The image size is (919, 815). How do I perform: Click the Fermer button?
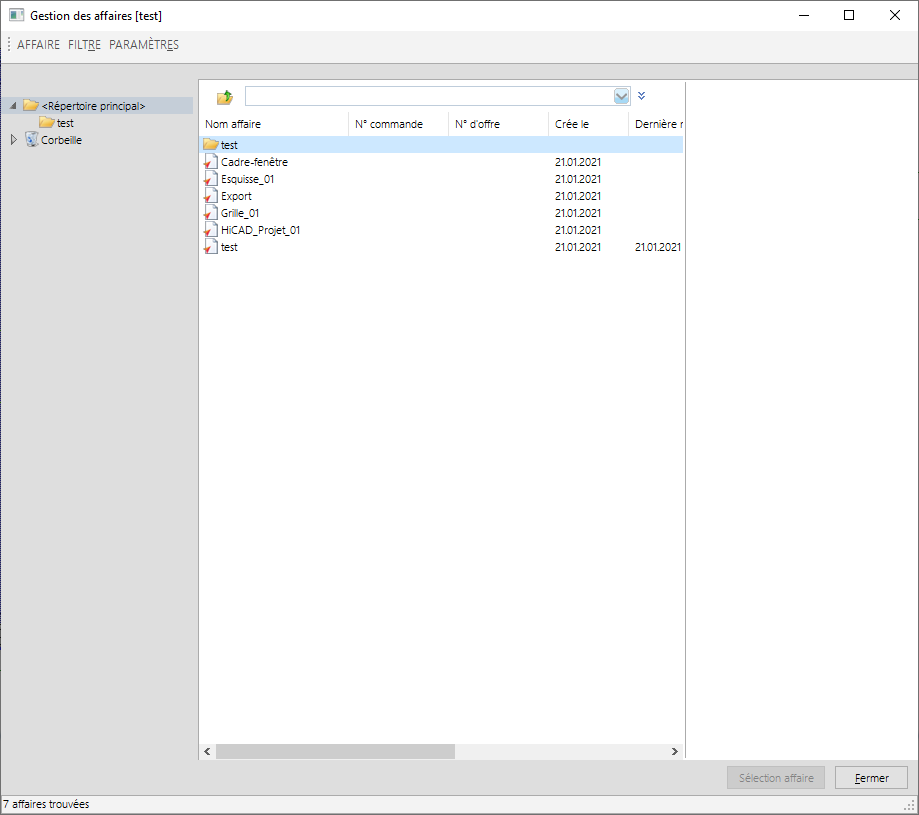coord(870,778)
